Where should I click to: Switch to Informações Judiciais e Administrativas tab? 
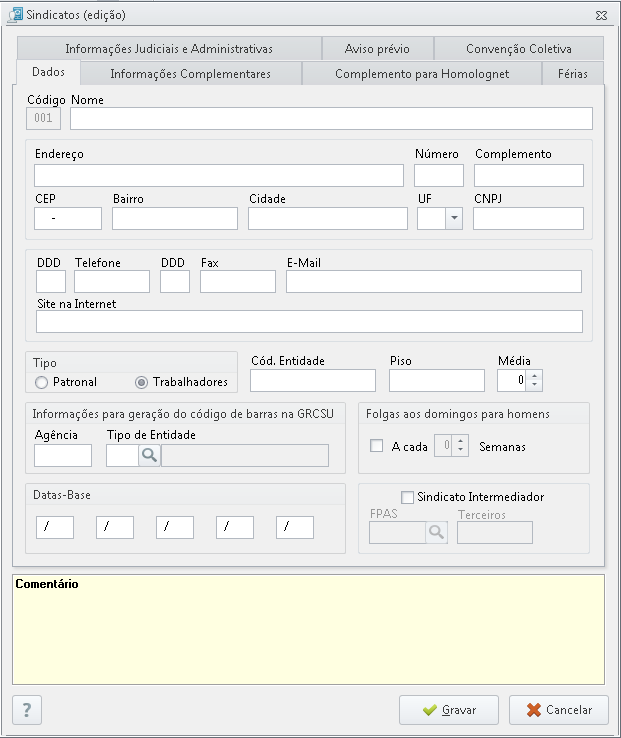point(169,49)
